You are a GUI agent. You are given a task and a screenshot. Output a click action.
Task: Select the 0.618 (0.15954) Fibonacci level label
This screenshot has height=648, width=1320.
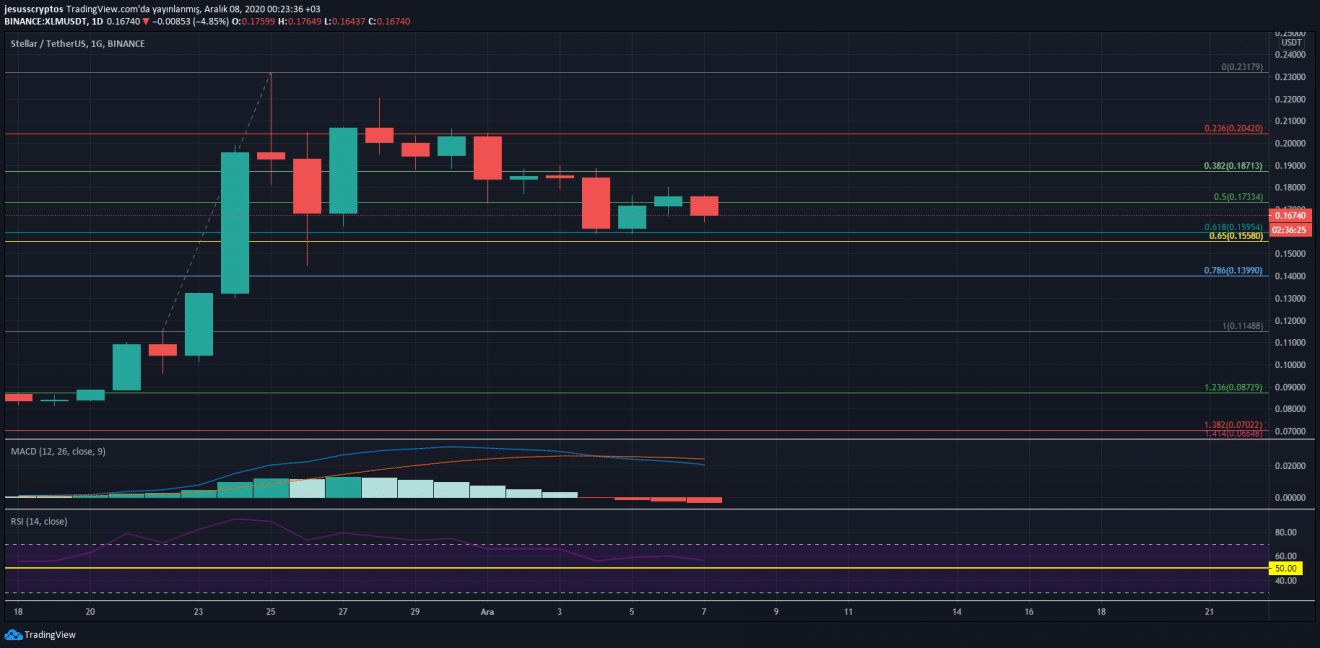coord(1237,227)
